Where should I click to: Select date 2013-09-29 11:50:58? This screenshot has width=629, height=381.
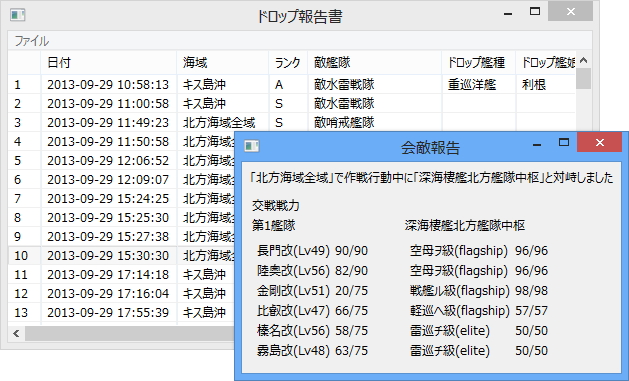pyautogui.click(x=108, y=142)
